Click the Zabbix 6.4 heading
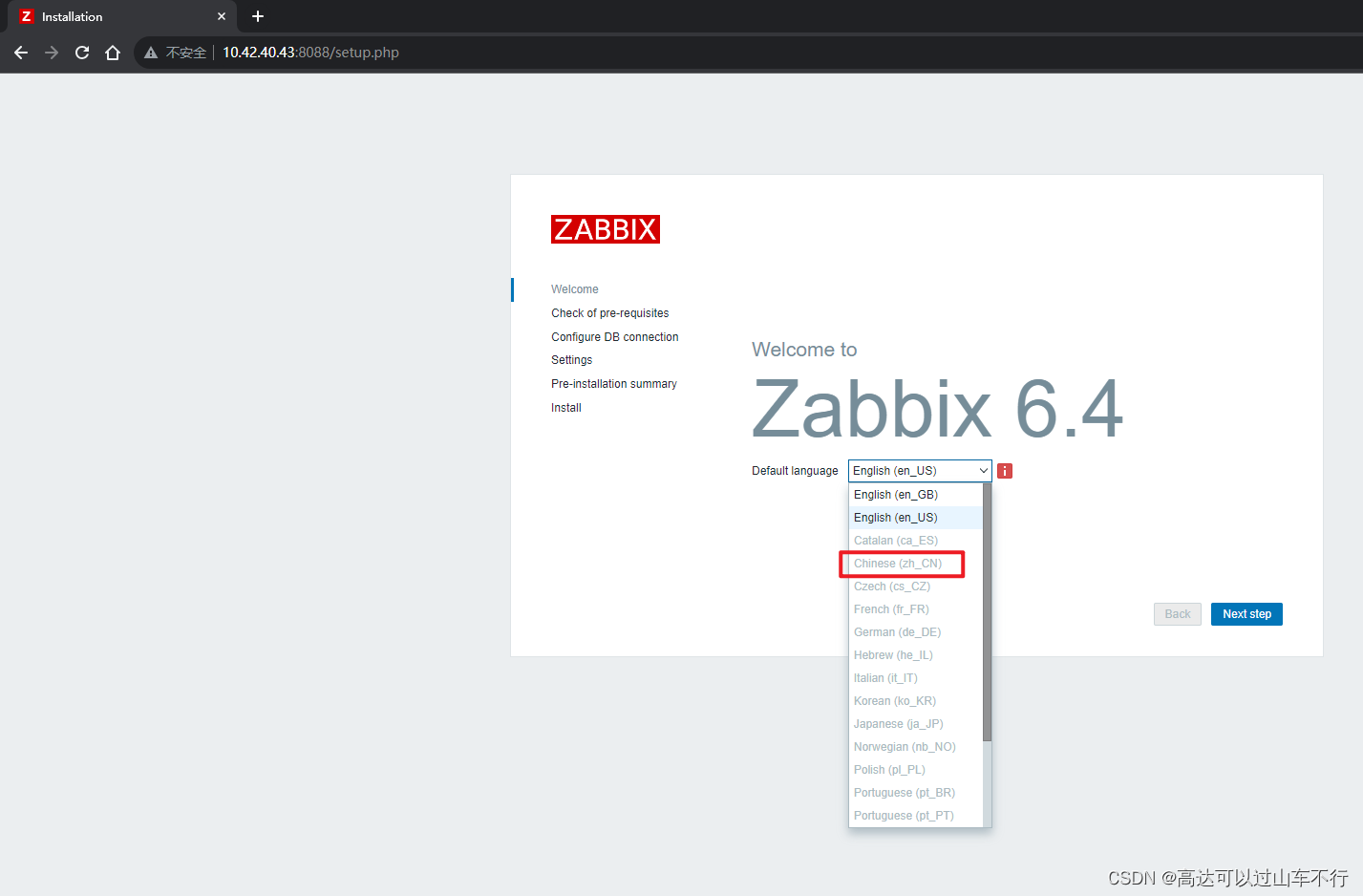 tap(938, 409)
